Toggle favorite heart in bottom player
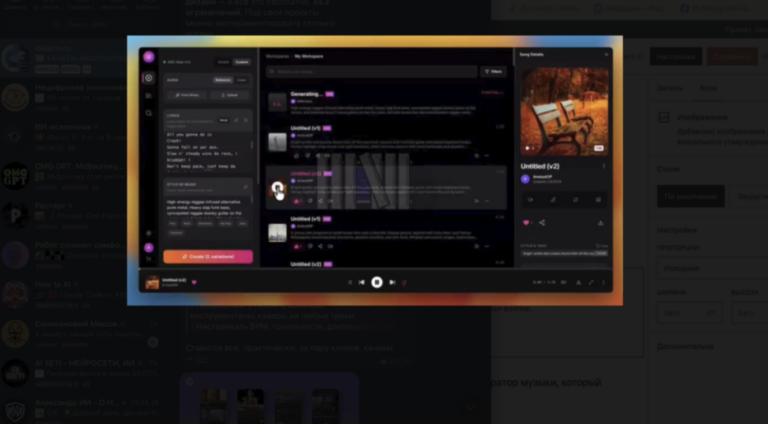 194,283
